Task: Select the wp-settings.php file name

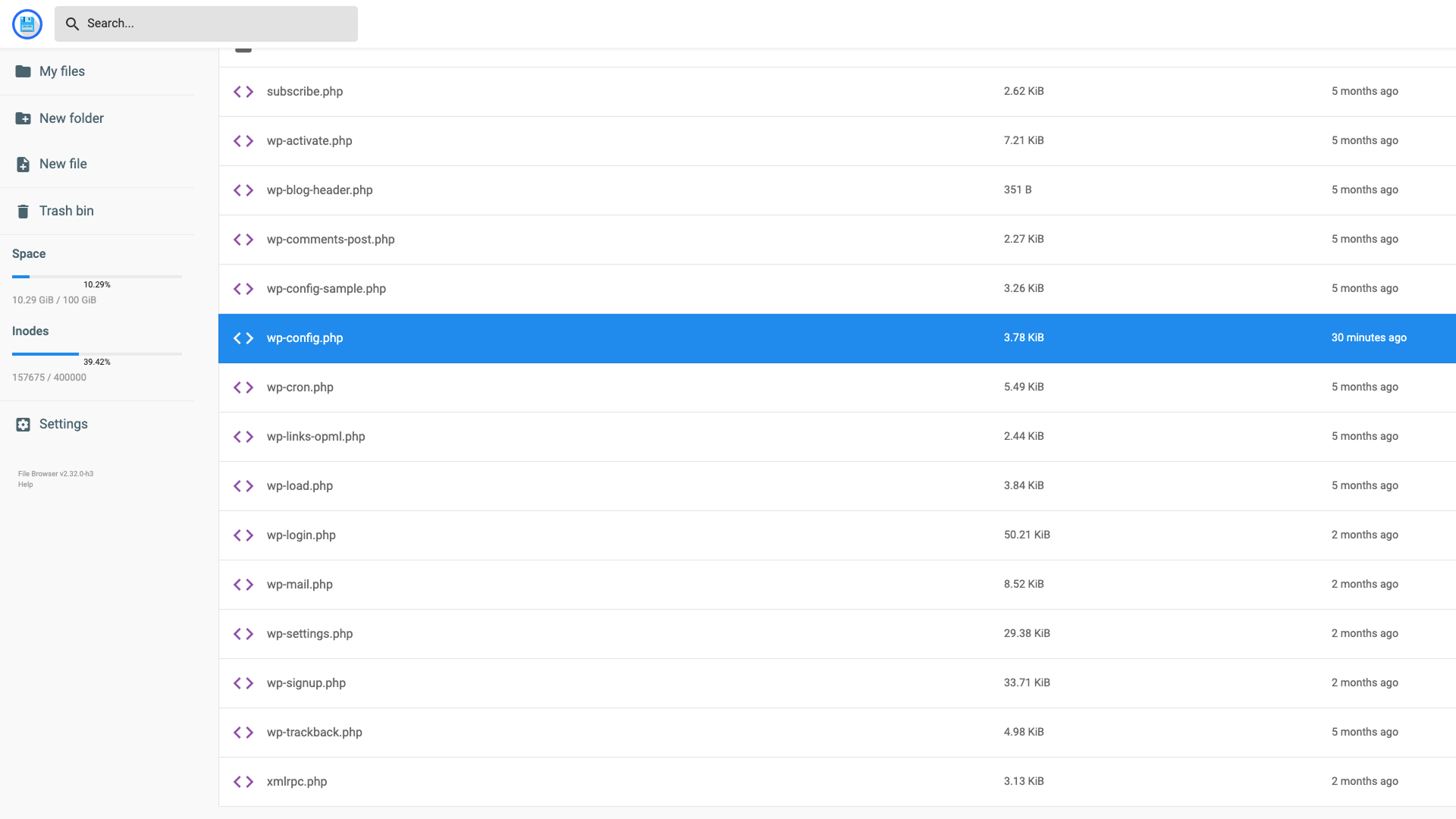Action: pyautogui.click(x=309, y=634)
